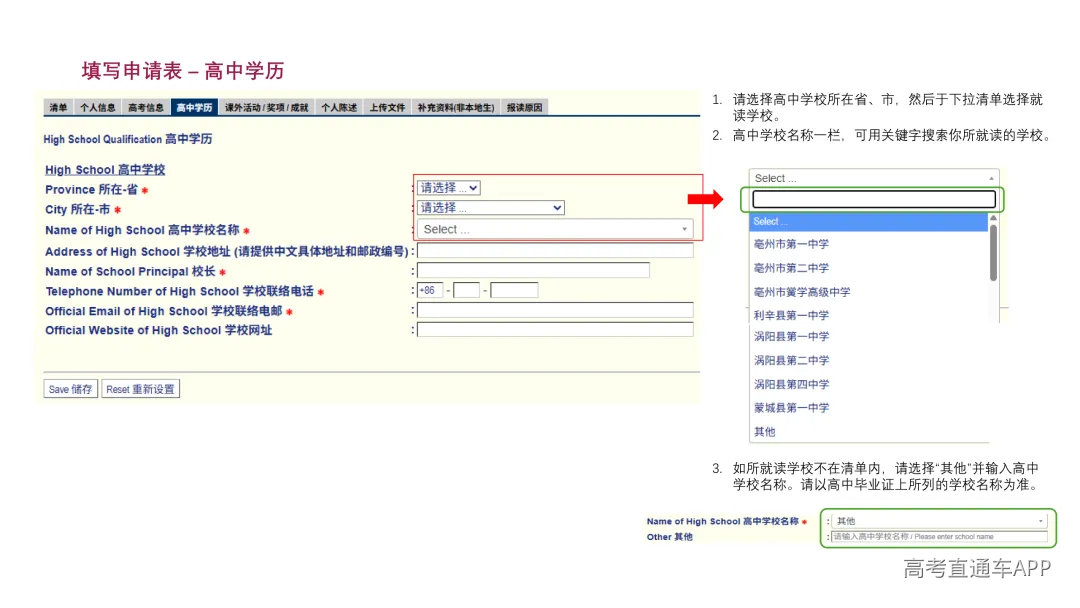Choose 蒙城县第一中学 from the list
The width and height of the screenshot is (1080, 608).
click(x=791, y=408)
